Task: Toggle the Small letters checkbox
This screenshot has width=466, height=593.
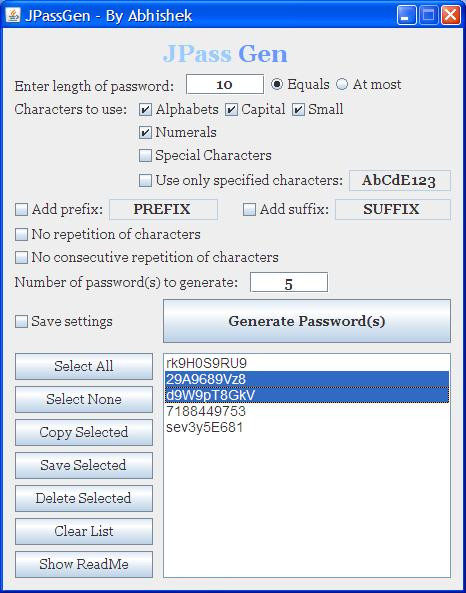Action: (298, 110)
